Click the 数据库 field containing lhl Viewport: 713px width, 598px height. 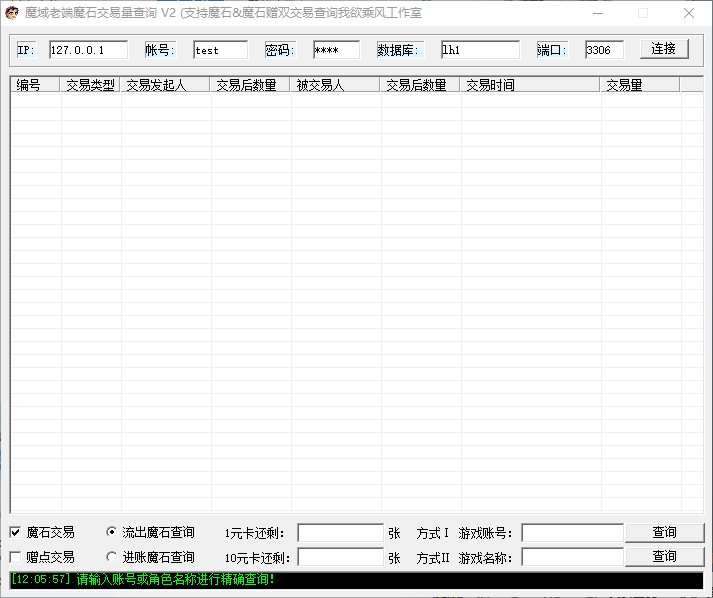(480, 50)
